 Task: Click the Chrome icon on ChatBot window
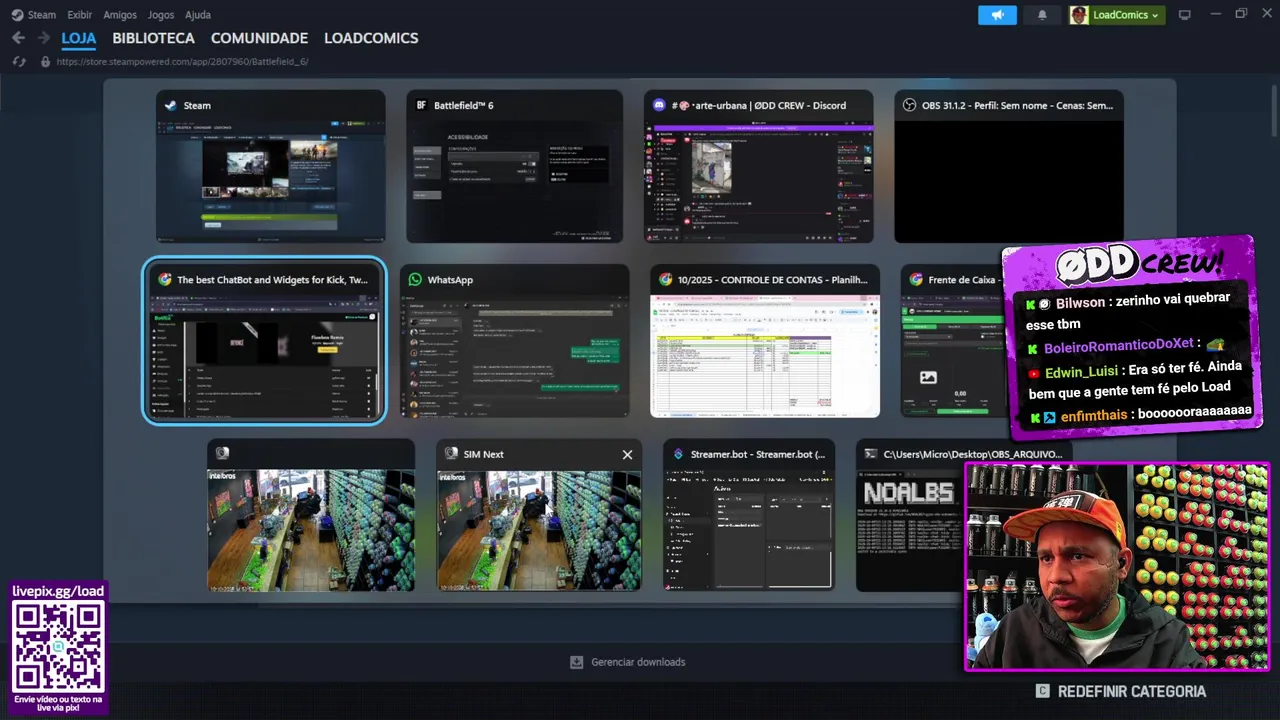click(x=165, y=280)
